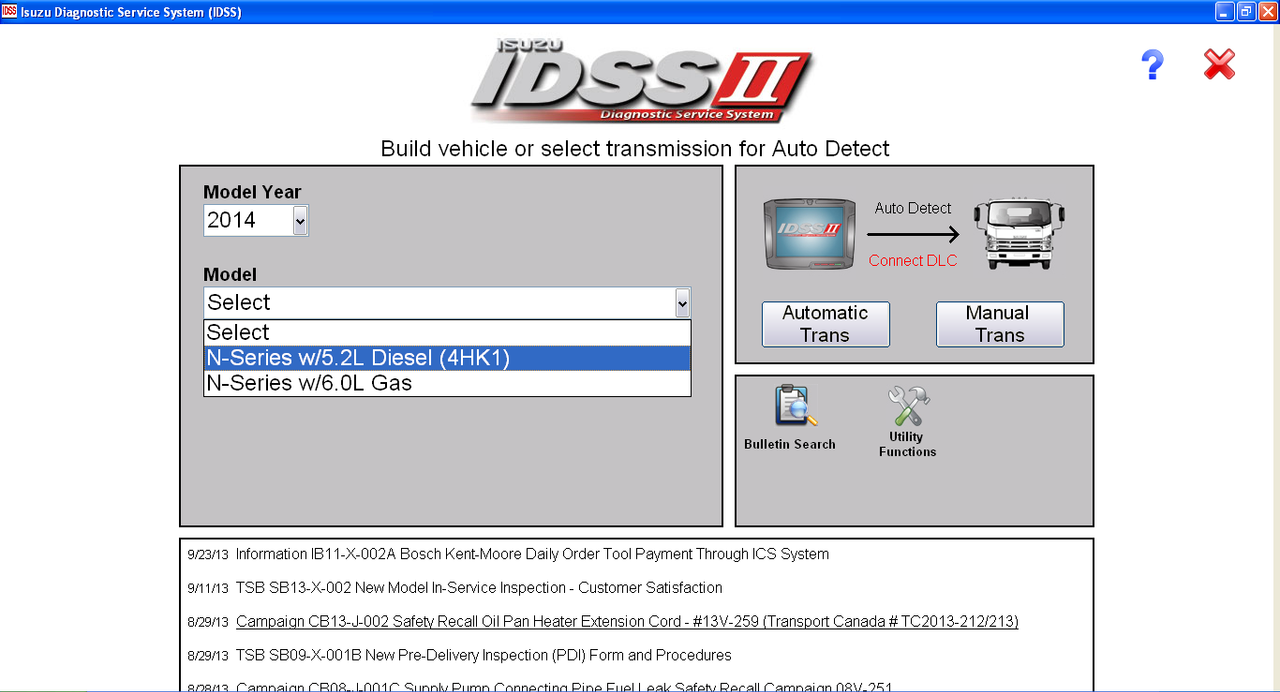The image size is (1280, 692).
Task: Expand the Model Year dropdown arrow
Action: [300, 221]
